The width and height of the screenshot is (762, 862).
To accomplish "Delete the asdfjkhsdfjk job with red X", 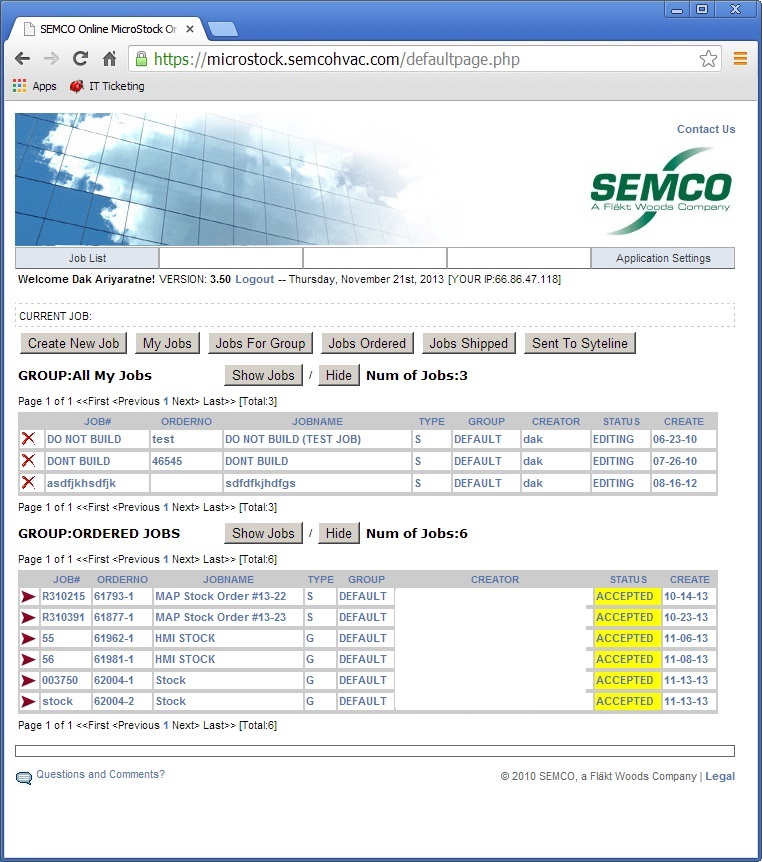I will pyautogui.click(x=28, y=483).
